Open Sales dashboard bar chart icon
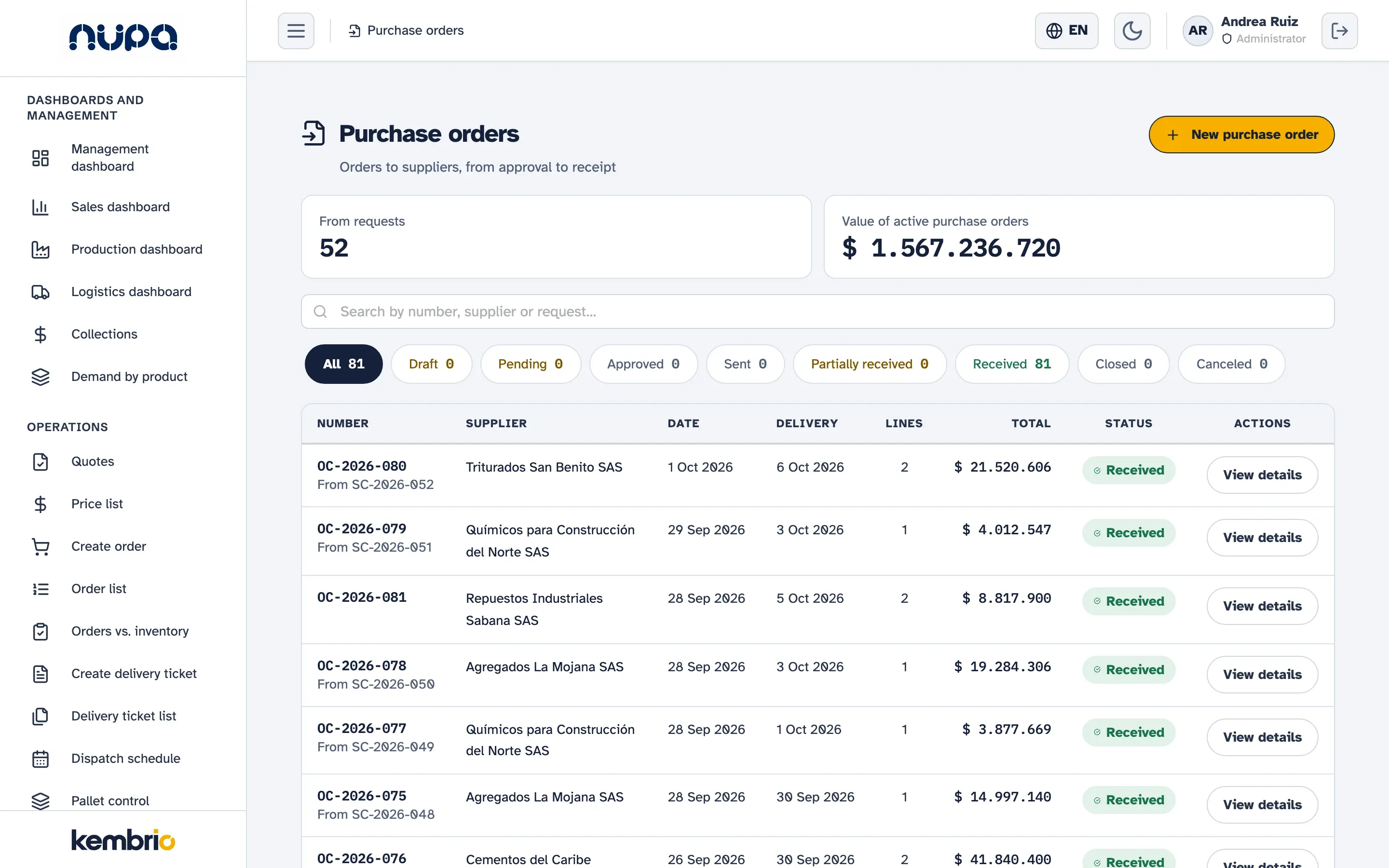 pyautogui.click(x=40, y=207)
